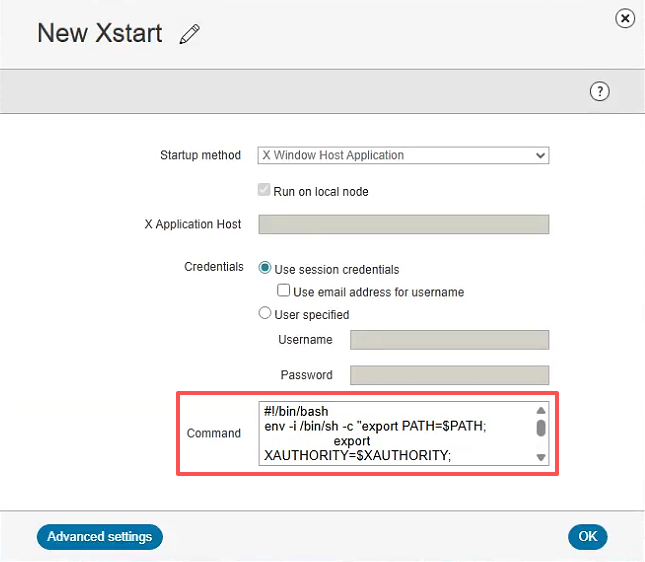Open help via the question mark icon
Screen dimensions: 645x562
click(600, 91)
